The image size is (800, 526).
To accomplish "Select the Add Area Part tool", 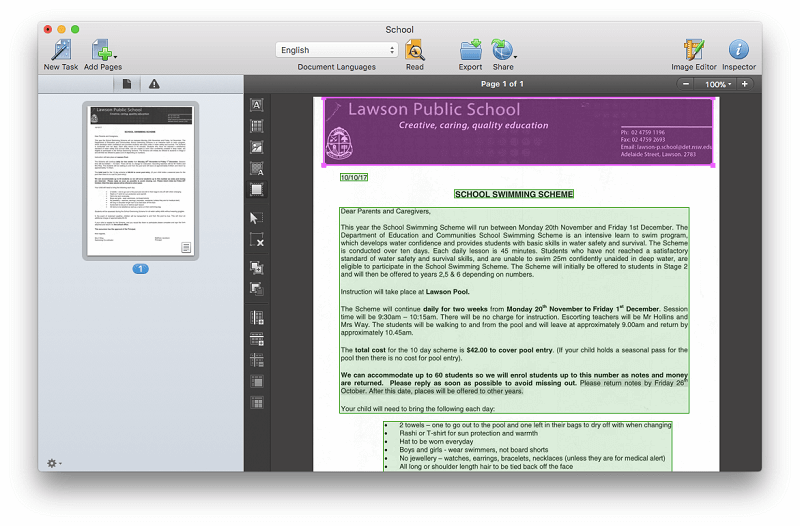I will pos(257,267).
